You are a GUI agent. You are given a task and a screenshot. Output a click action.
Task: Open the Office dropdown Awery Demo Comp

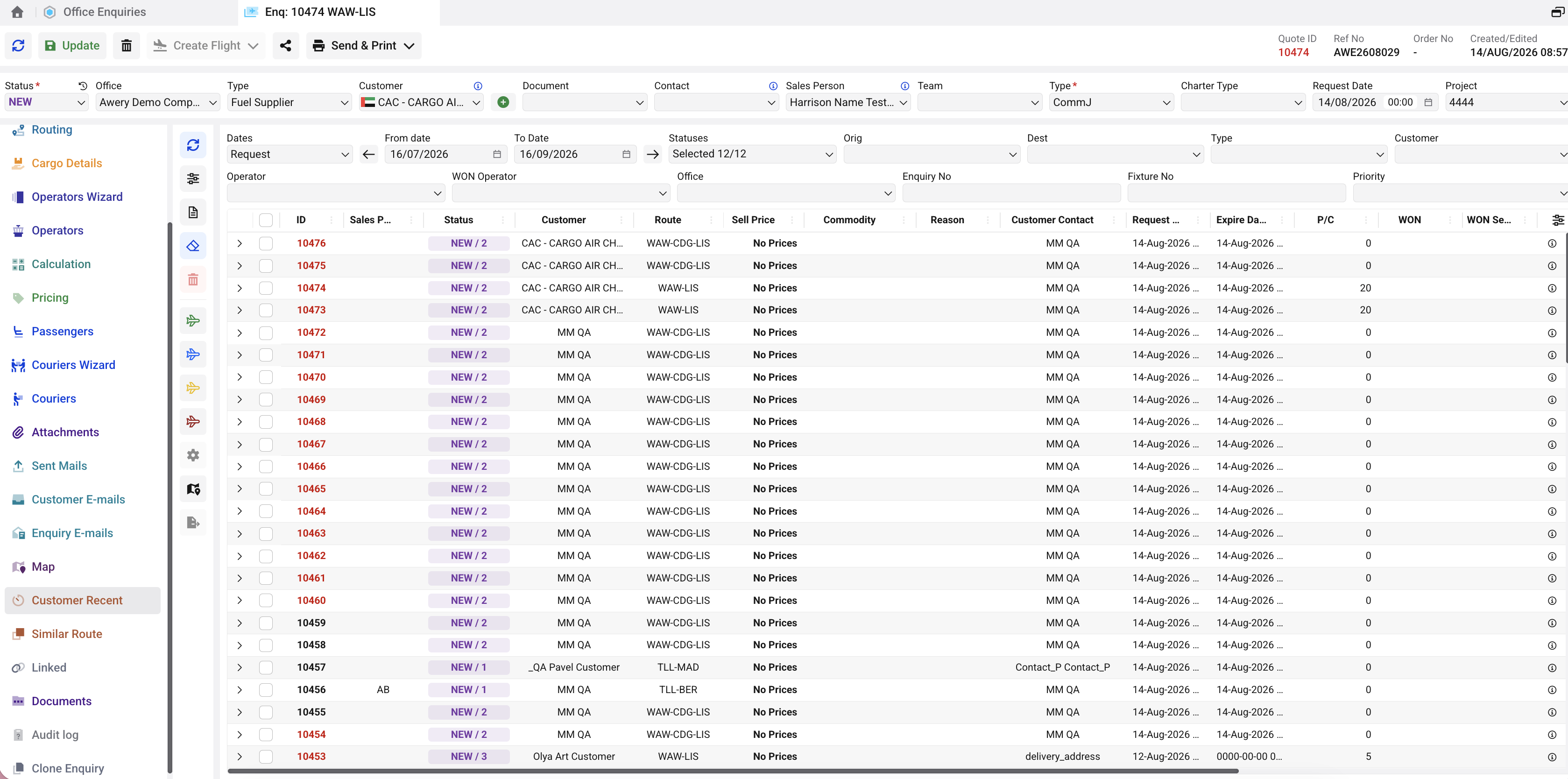point(158,102)
